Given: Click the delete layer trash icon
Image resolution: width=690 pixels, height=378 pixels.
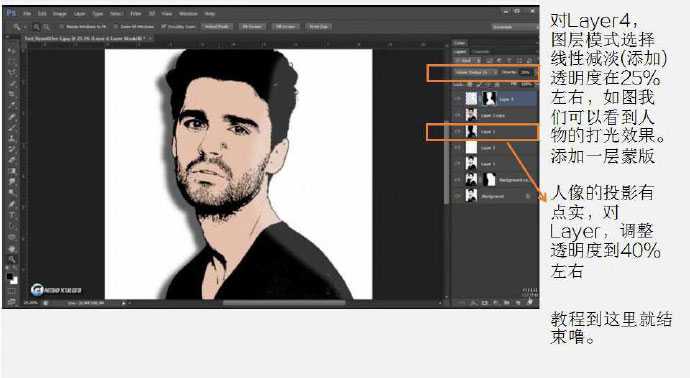Looking at the screenshot, I should coord(530,303).
